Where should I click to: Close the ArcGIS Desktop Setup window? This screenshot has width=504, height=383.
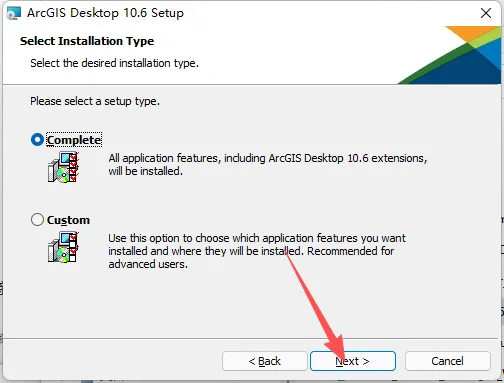tap(486, 13)
